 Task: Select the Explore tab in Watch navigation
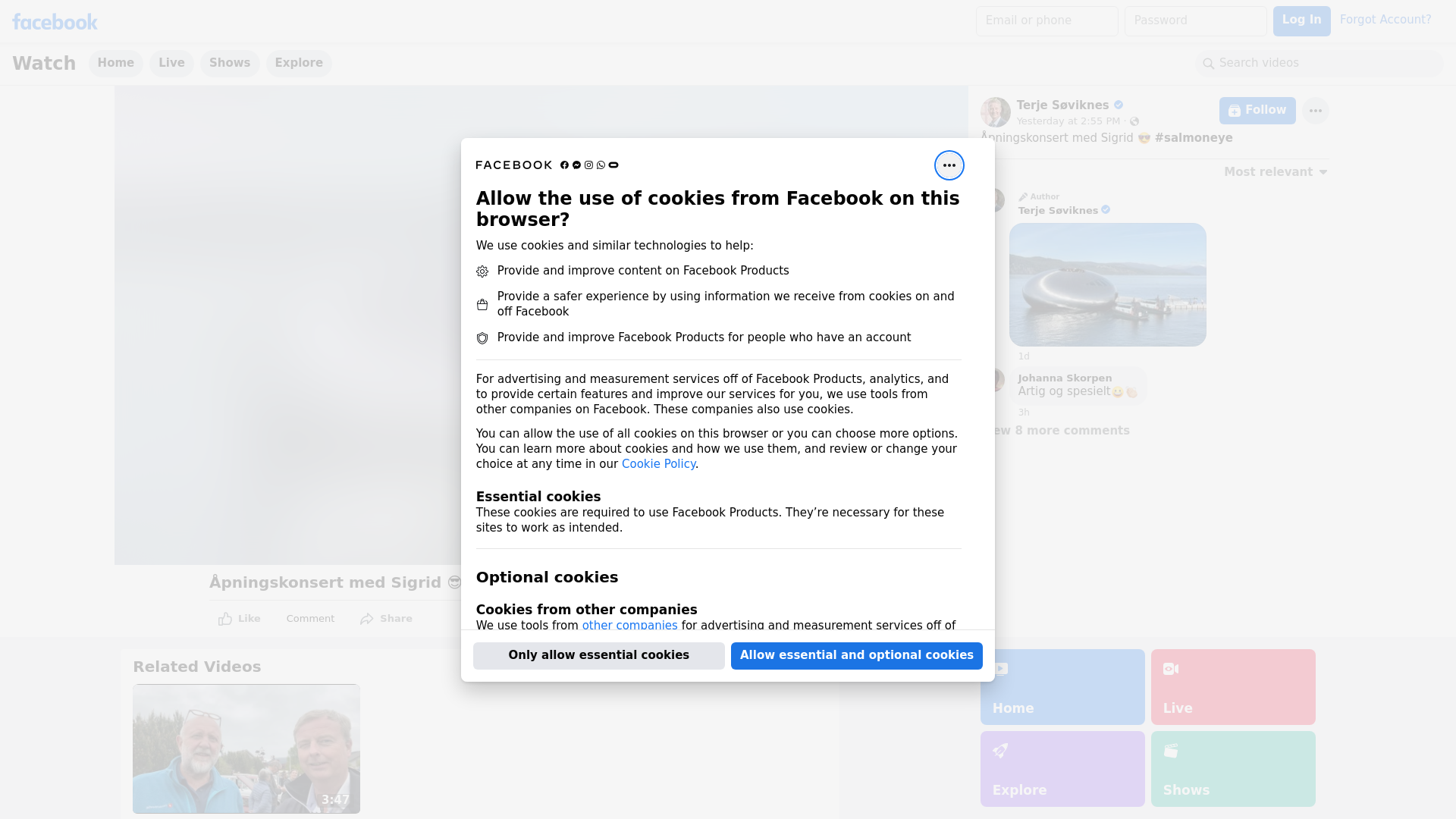pyautogui.click(x=299, y=63)
